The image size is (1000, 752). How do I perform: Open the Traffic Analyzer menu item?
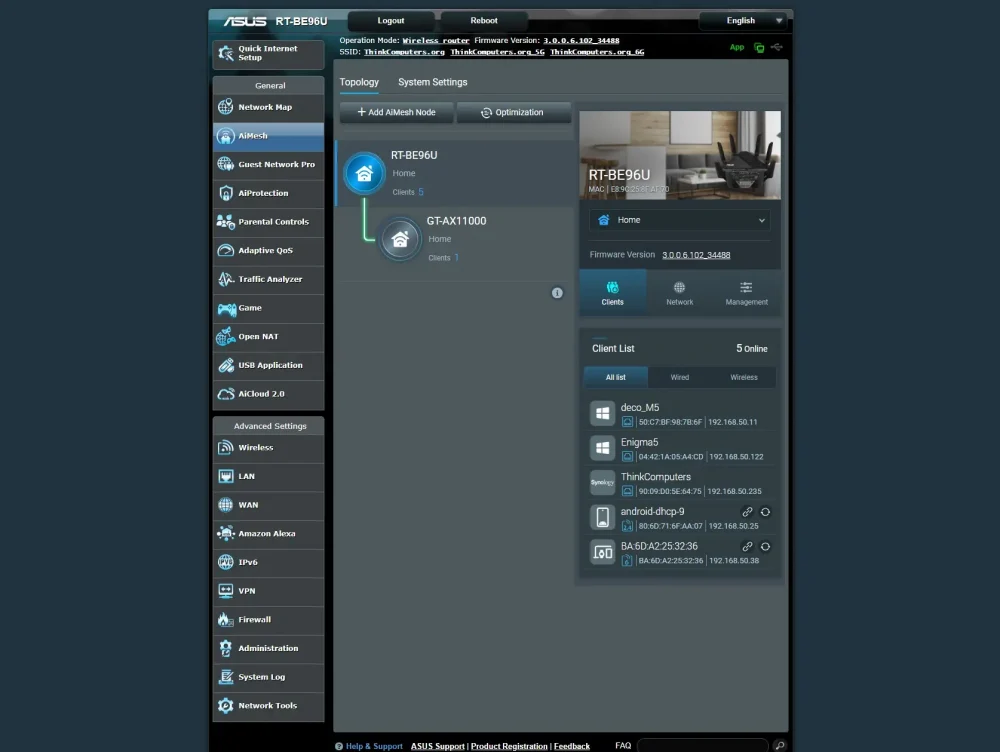268,279
